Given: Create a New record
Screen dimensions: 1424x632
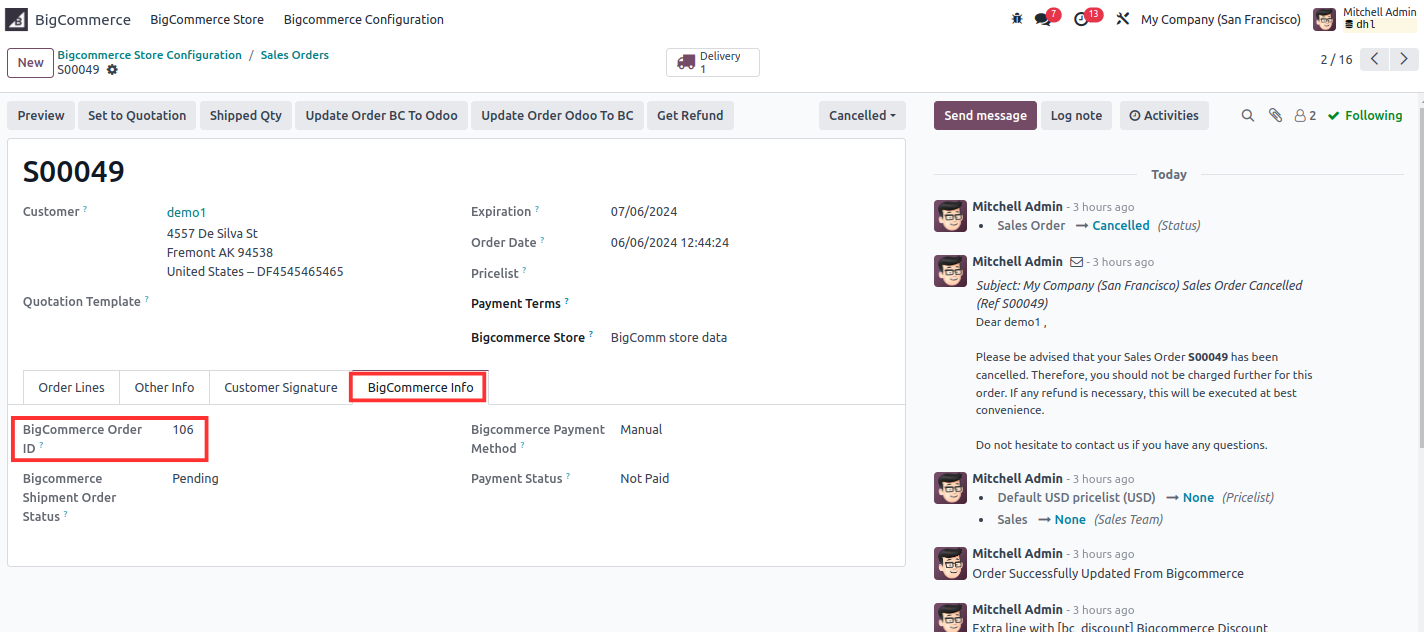Looking at the screenshot, I should (30, 62).
